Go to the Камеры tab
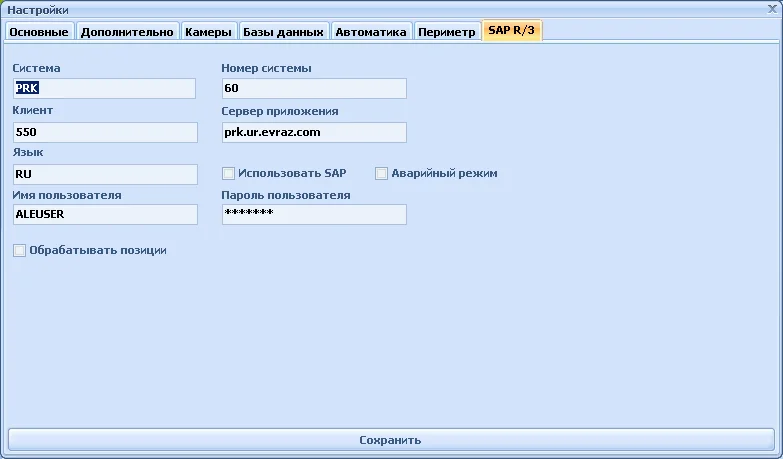Viewport: 783px width, 459px height. [209, 32]
